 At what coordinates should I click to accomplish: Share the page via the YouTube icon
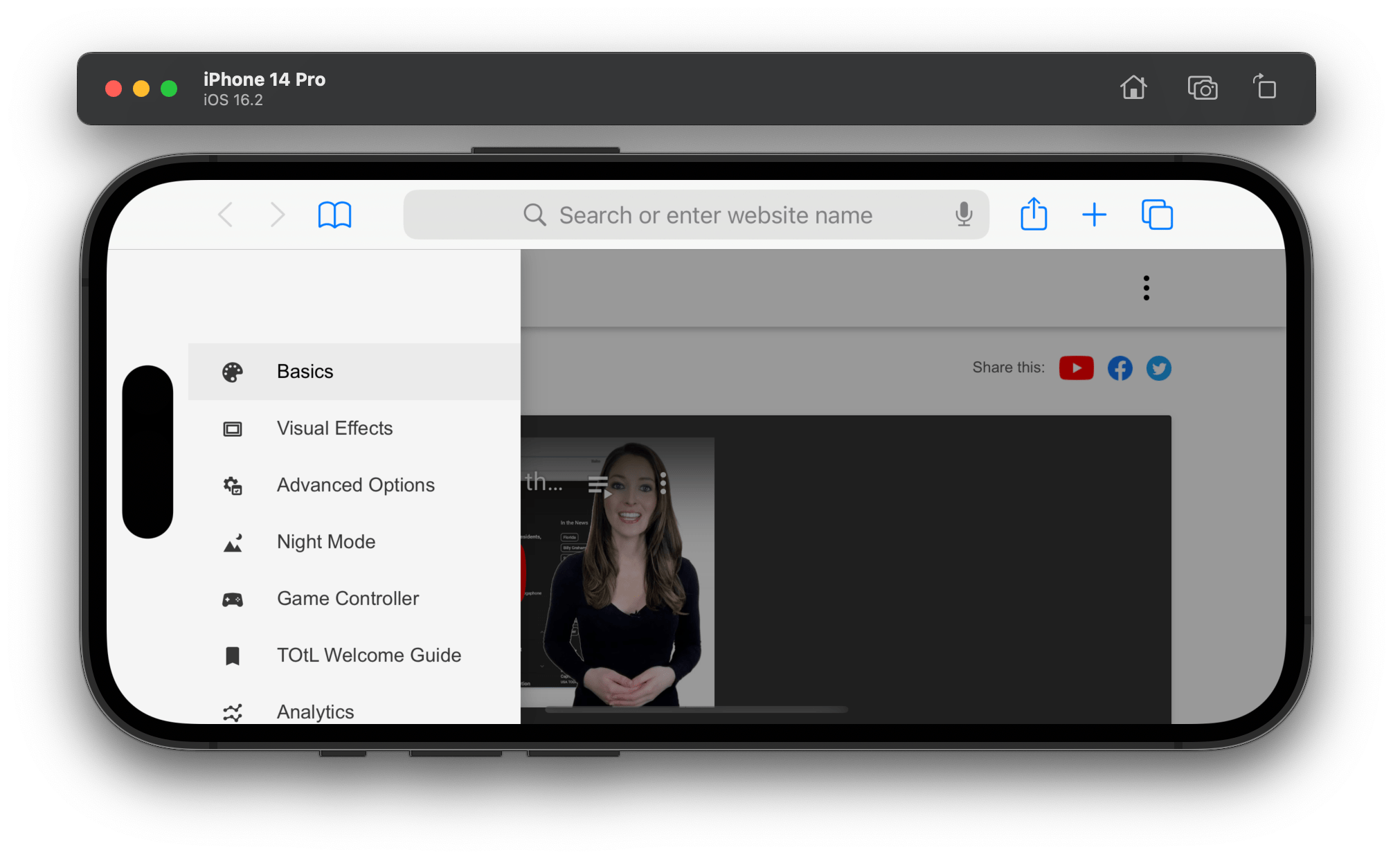click(1076, 368)
